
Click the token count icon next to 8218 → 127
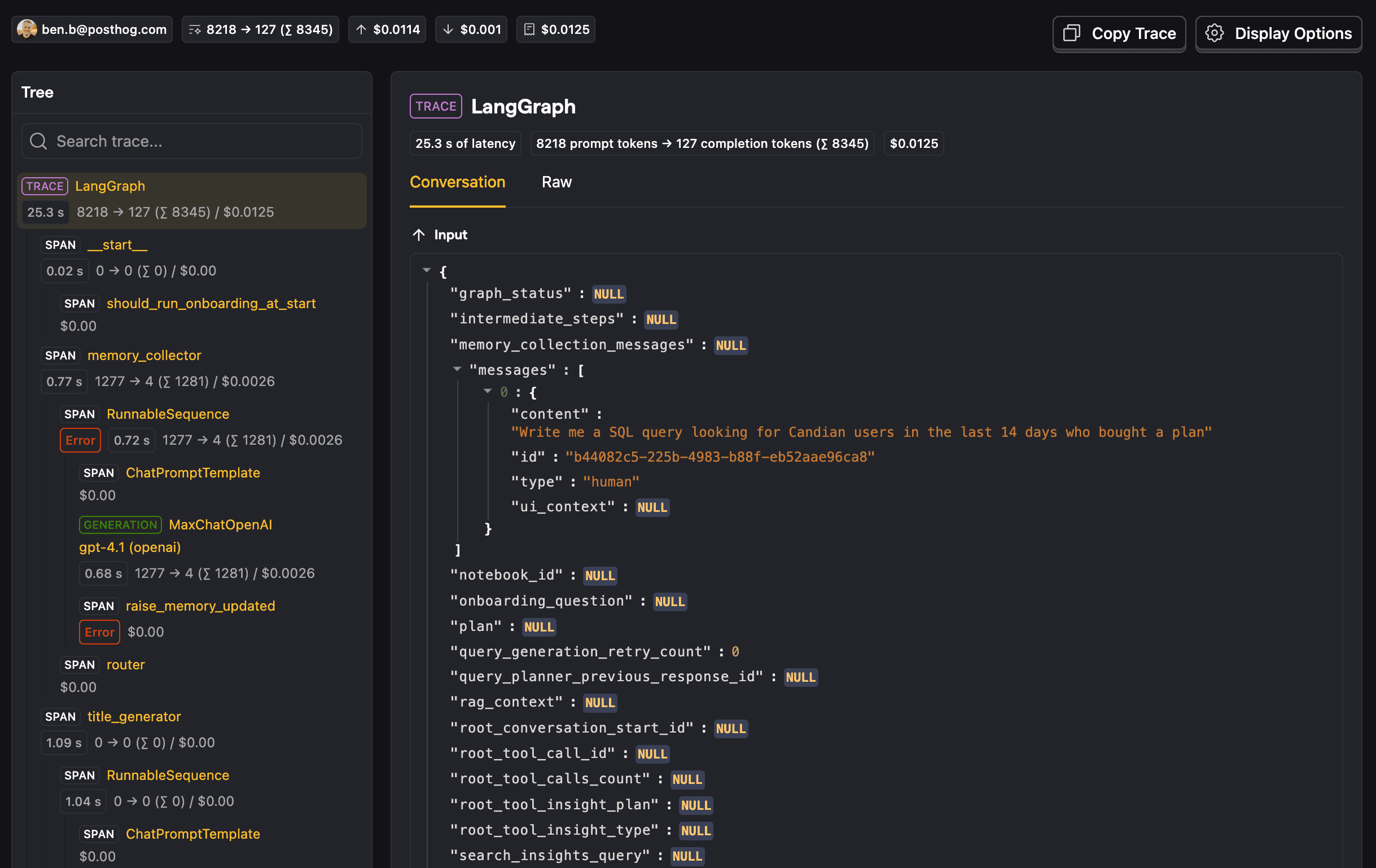pos(194,30)
